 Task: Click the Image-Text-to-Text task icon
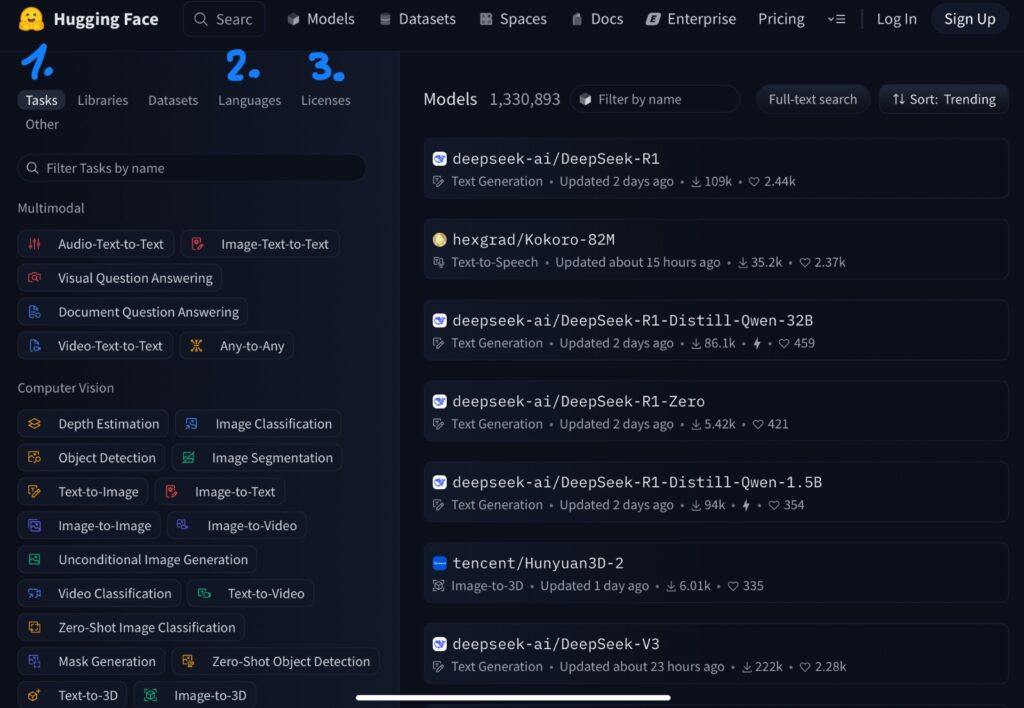(197, 244)
